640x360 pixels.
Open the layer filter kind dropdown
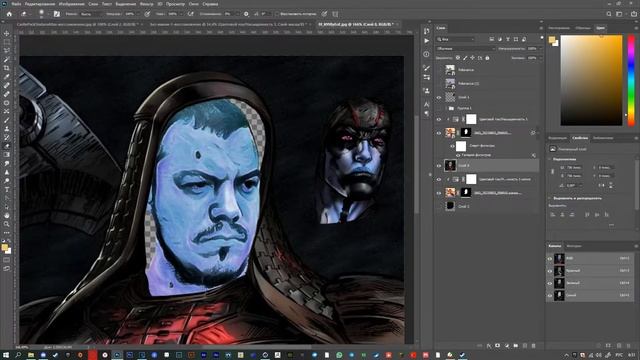(456, 39)
